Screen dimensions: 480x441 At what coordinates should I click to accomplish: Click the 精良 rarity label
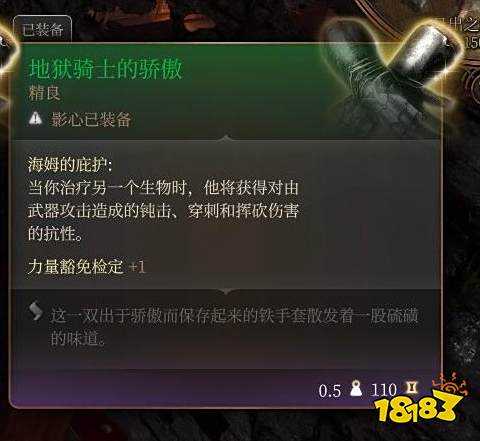(44, 93)
